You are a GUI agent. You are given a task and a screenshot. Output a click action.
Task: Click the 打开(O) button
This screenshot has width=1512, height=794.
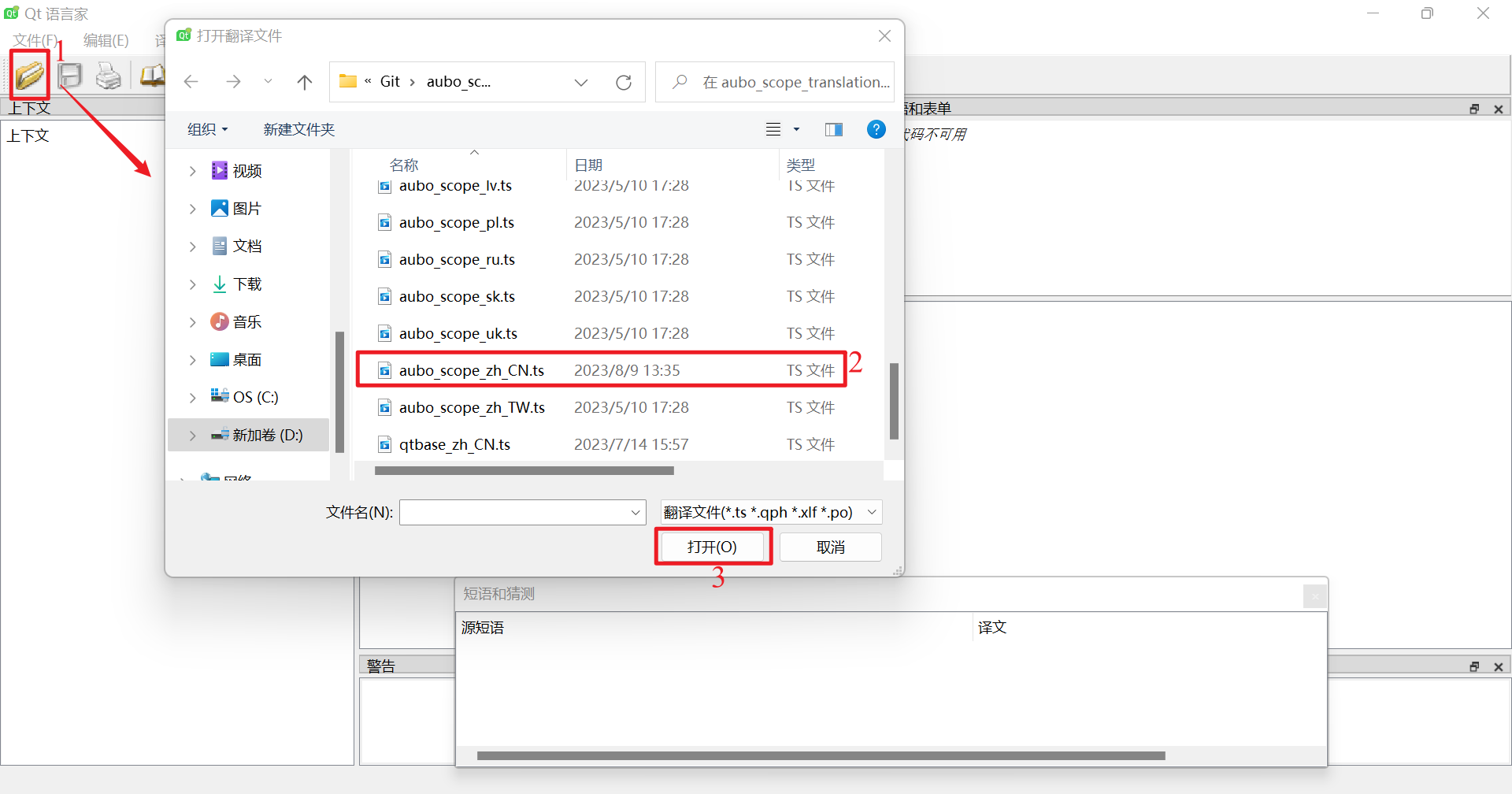[712, 547]
